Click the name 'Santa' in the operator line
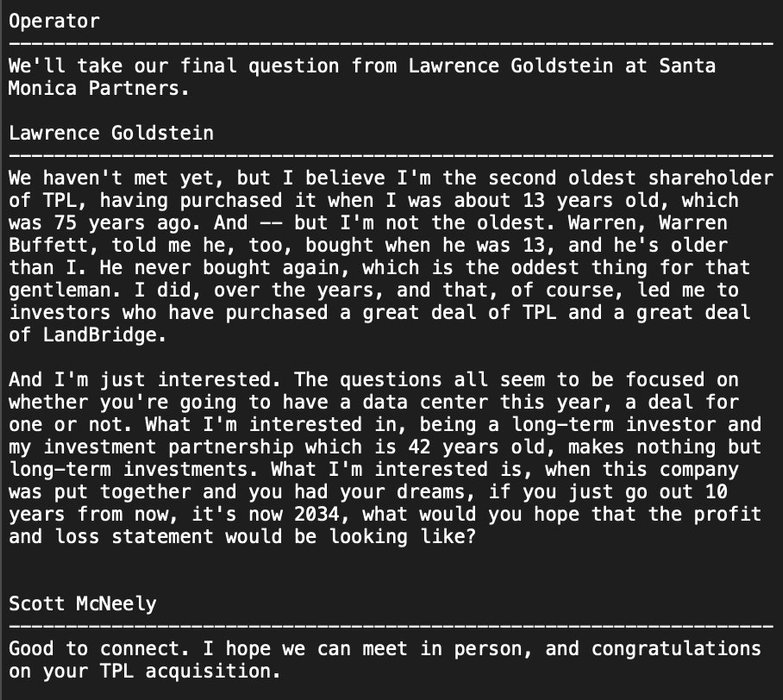 687,66
